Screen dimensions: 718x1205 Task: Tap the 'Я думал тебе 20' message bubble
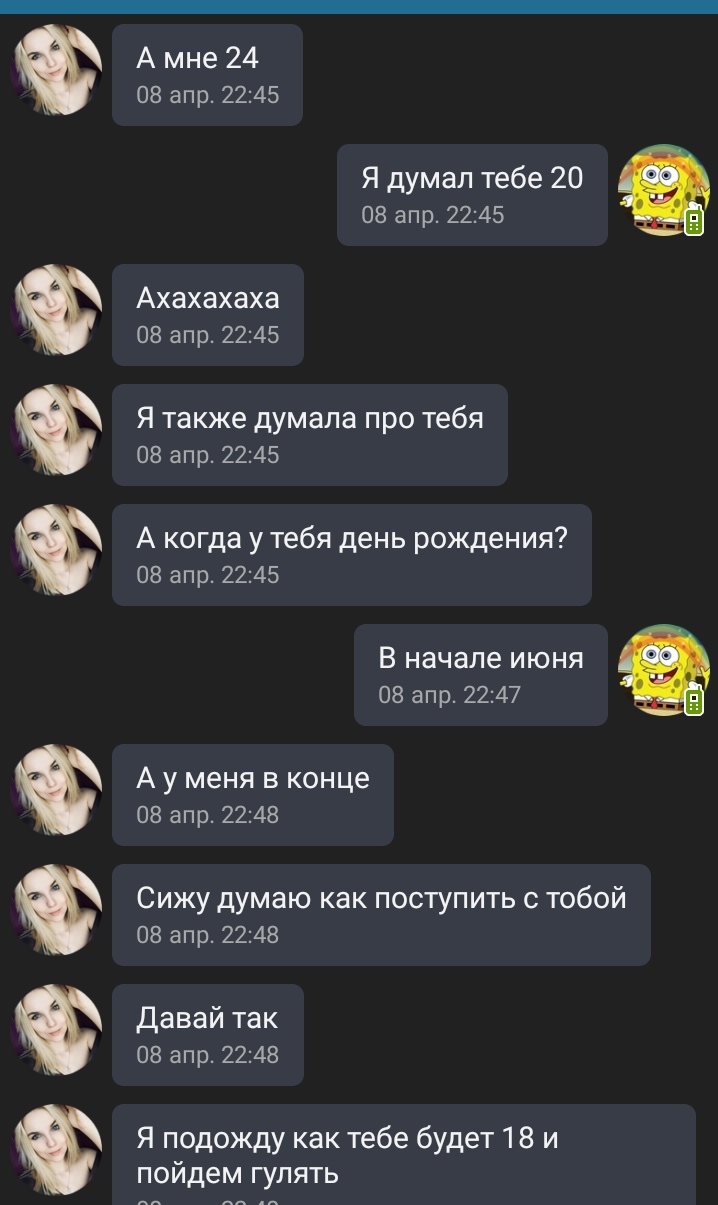point(472,195)
